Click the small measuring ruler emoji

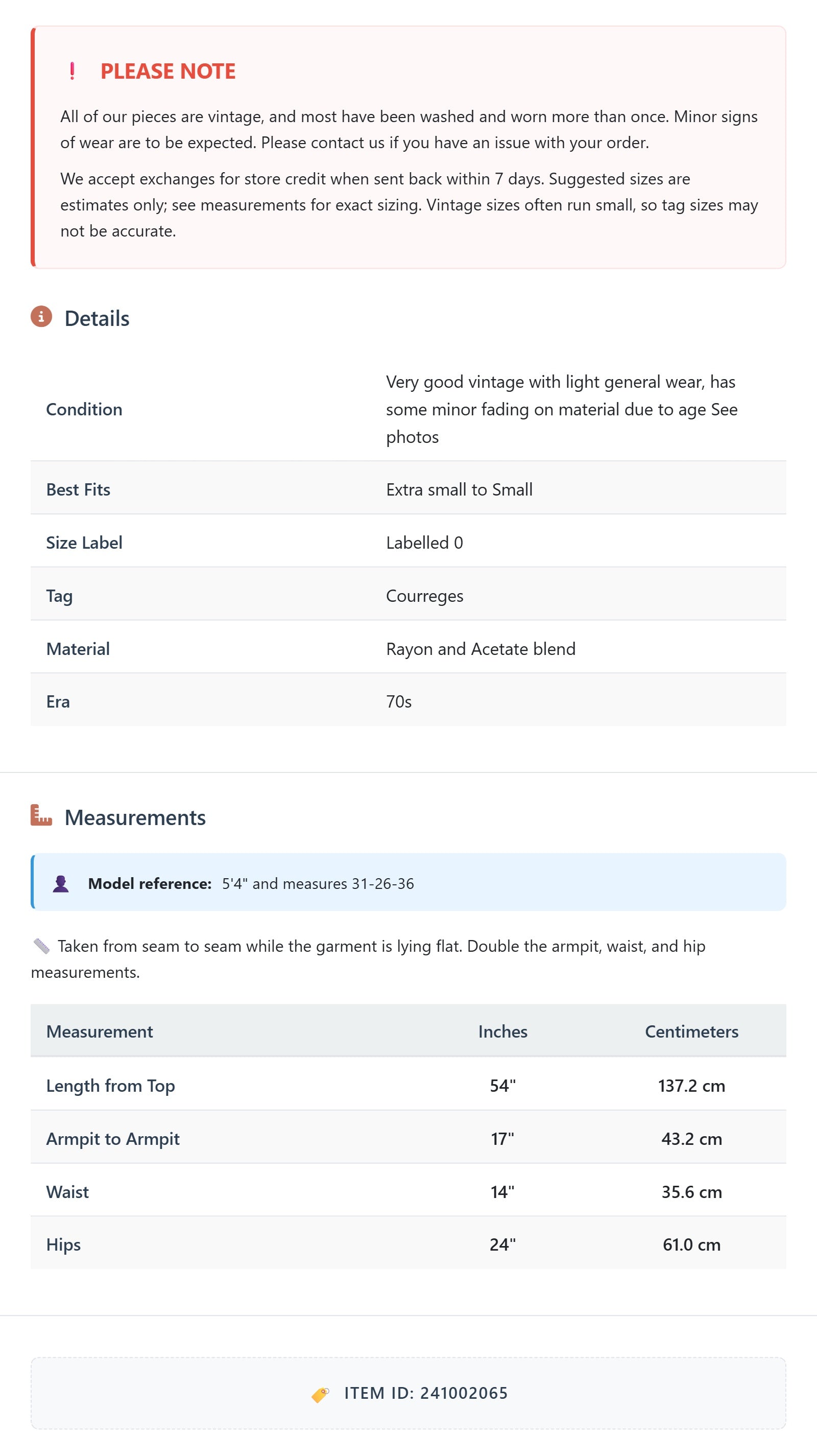point(41,946)
